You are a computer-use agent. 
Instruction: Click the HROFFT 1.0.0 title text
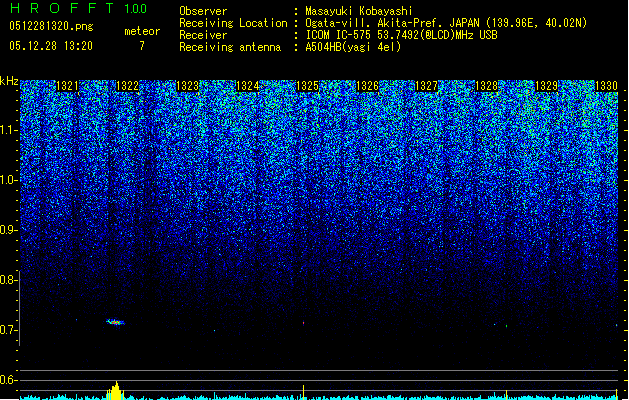coord(79,8)
